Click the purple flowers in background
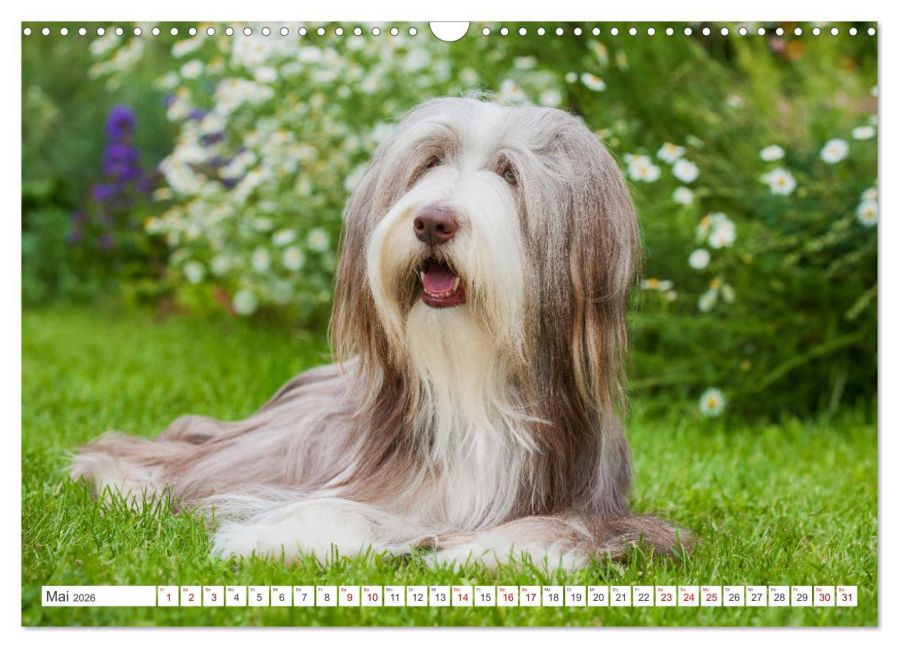 [x=118, y=166]
